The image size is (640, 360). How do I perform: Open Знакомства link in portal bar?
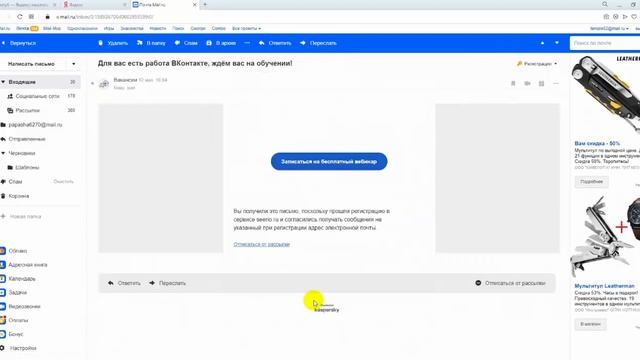[x=132, y=29]
